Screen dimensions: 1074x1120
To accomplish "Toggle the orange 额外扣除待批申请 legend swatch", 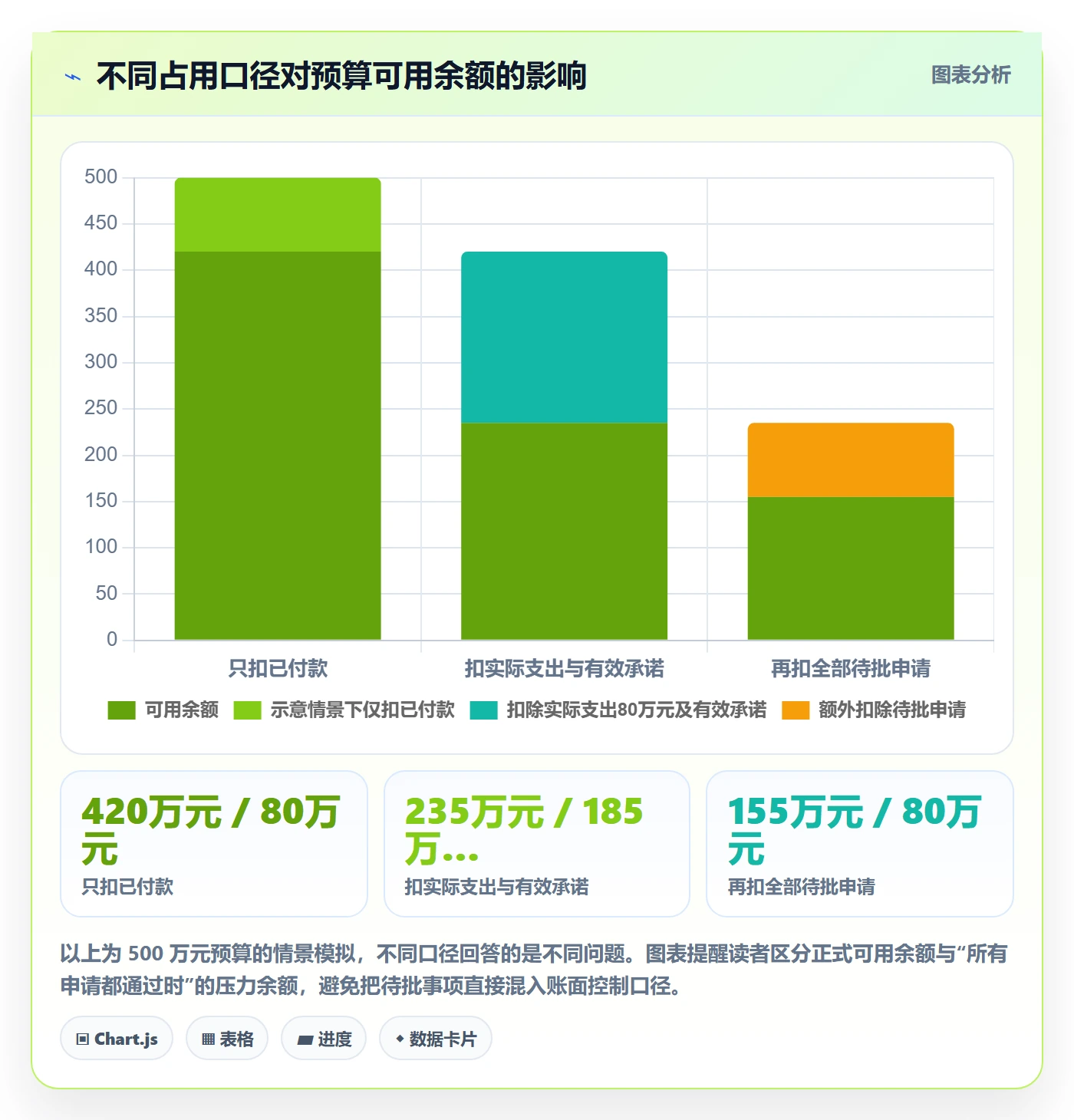I will click(796, 710).
